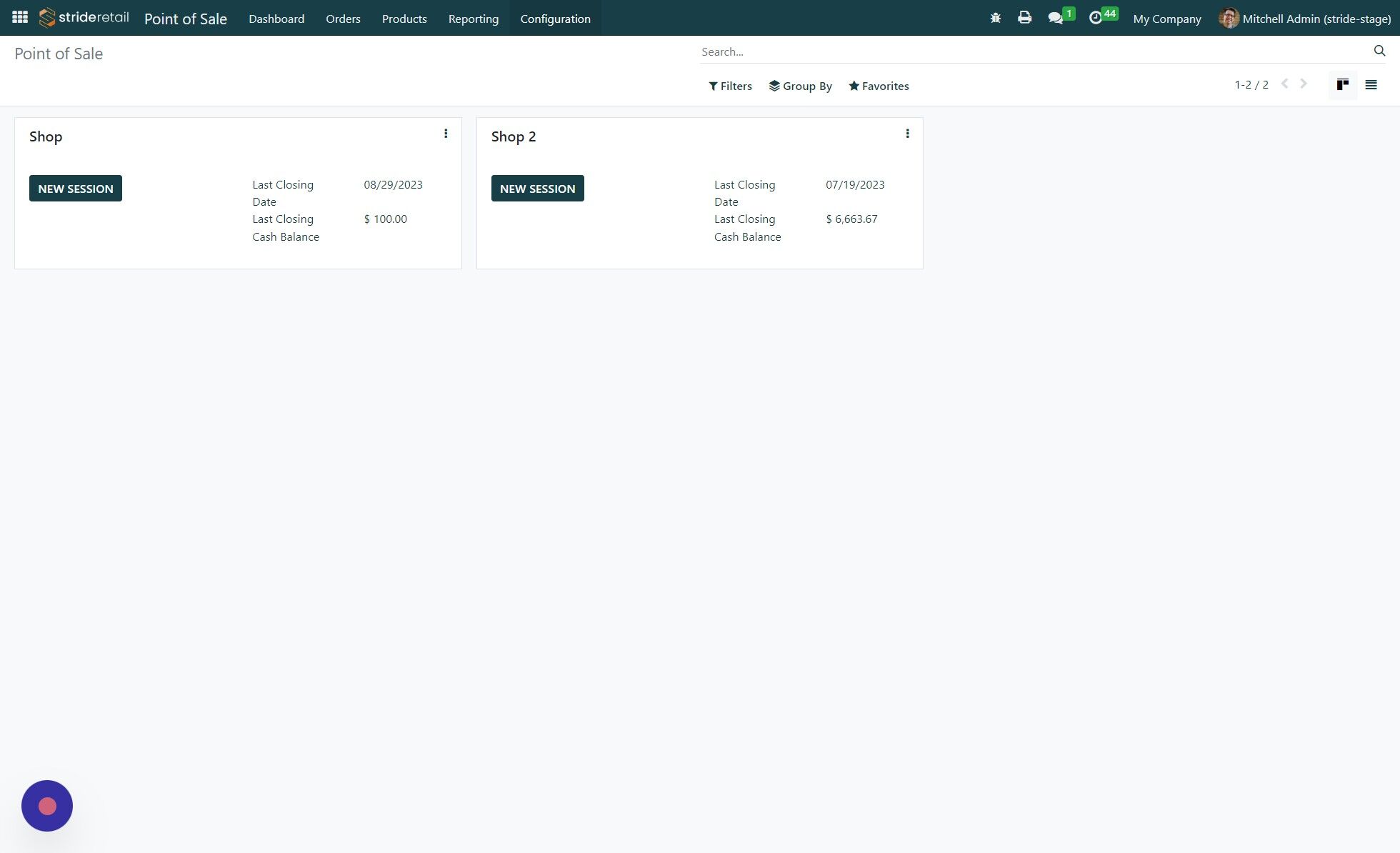Switch to kanban view icon
1400x853 pixels.
[x=1343, y=84]
